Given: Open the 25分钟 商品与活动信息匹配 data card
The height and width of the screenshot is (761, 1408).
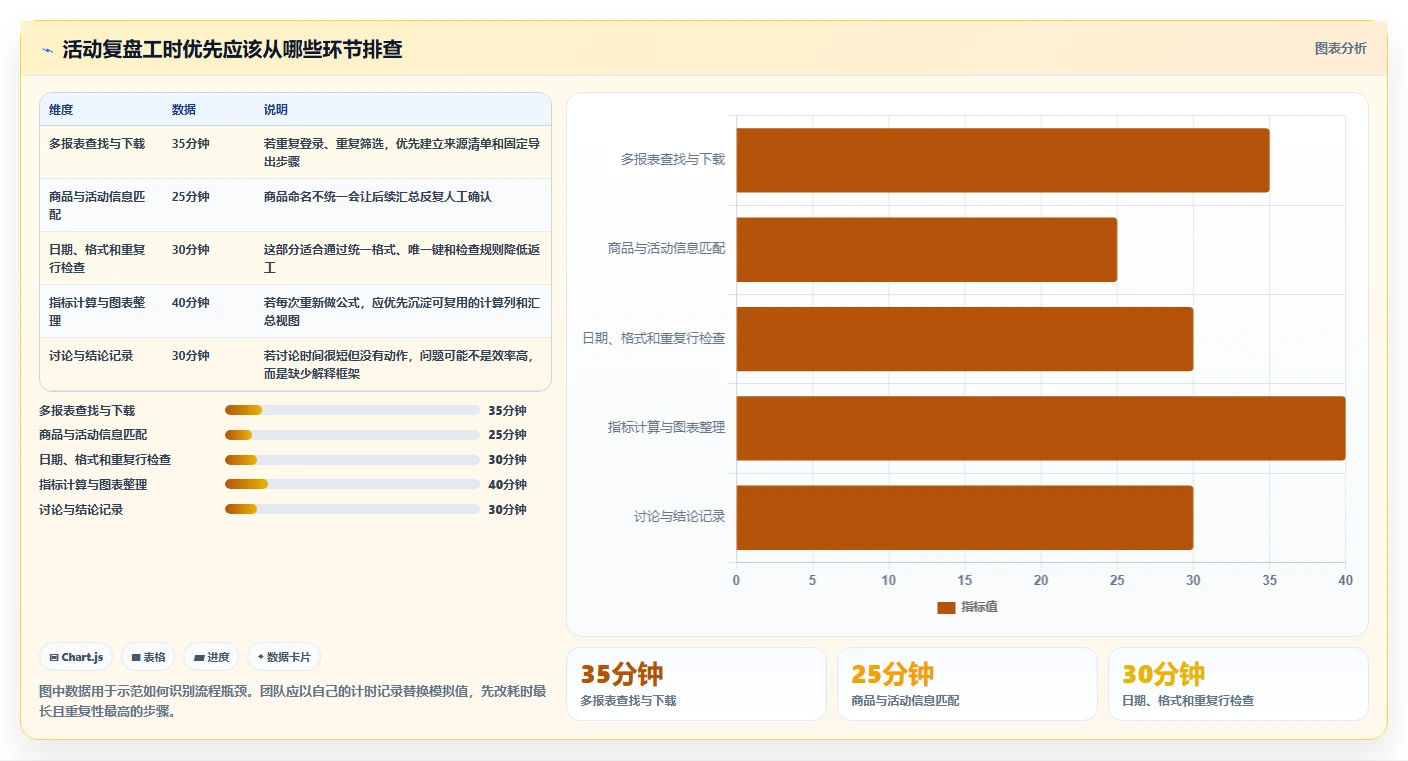Looking at the screenshot, I should pyautogui.click(x=967, y=684).
